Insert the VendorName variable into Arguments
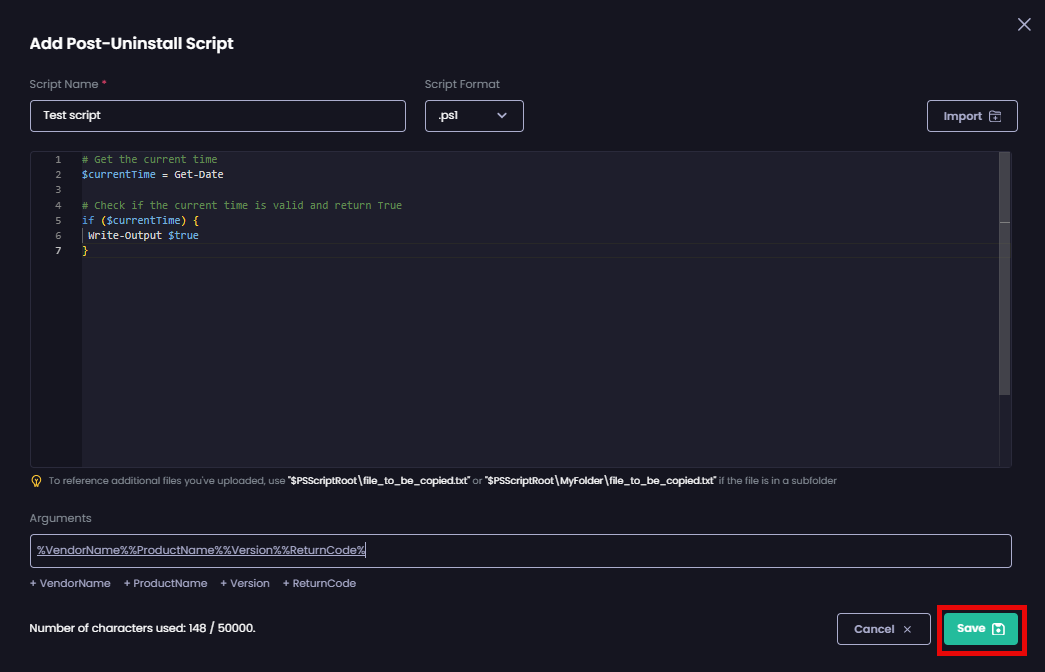 (x=70, y=583)
